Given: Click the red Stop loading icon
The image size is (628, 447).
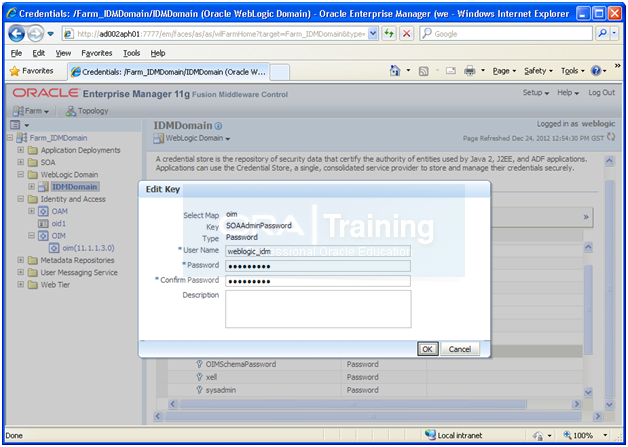Looking at the screenshot, I should (407, 34).
